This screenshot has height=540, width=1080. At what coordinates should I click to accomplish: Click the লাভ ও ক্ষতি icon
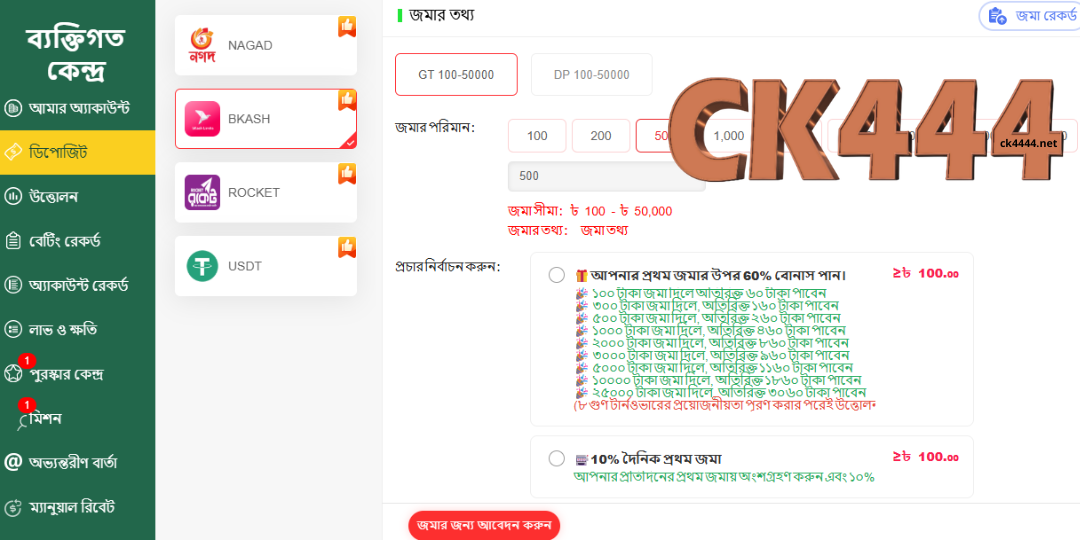[x=12, y=329]
